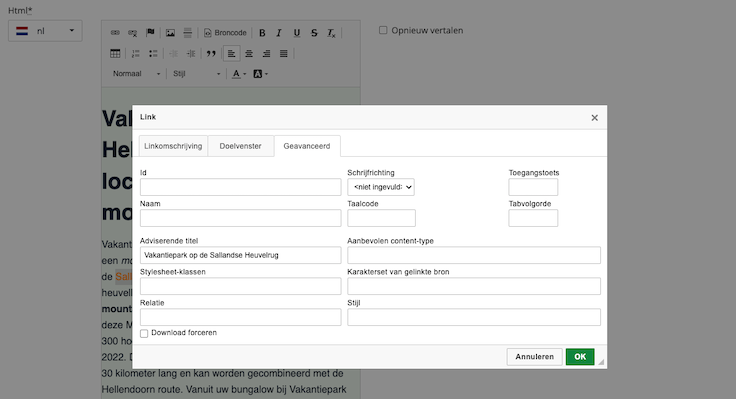Click the bulleted list icon
The width and height of the screenshot is (736, 399).
(153, 54)
